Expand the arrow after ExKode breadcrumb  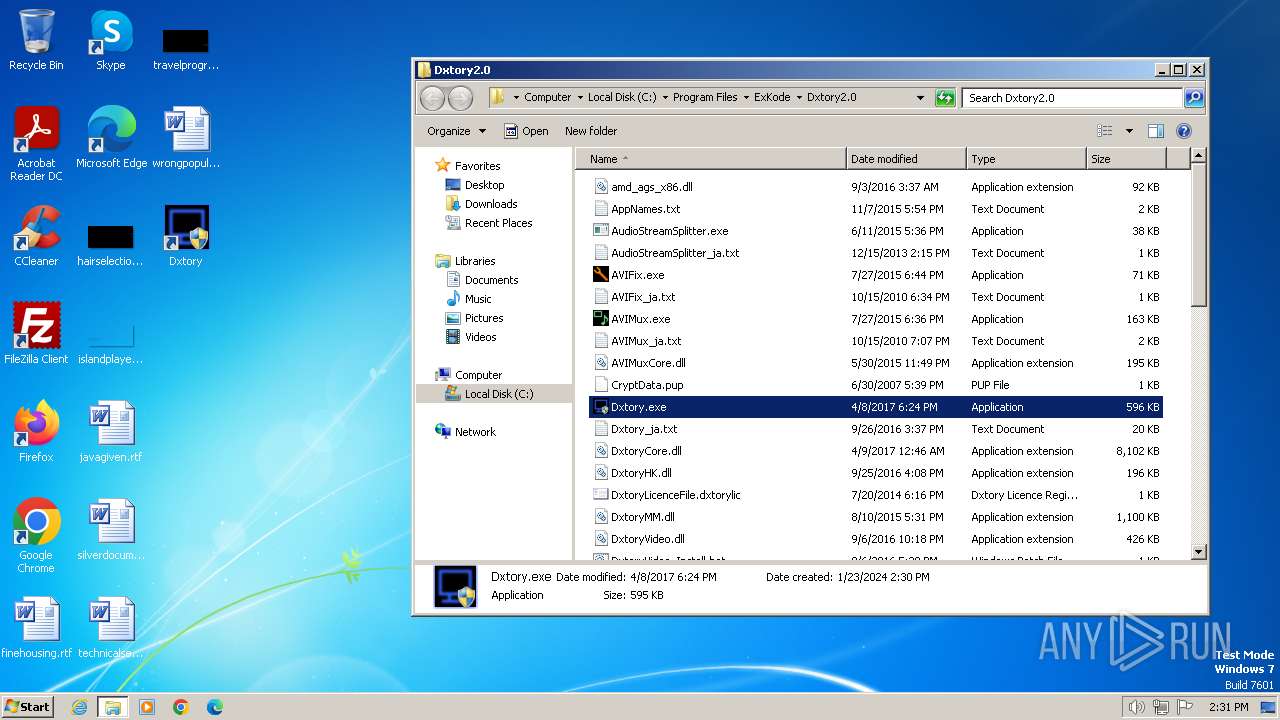(x=799, y=98)
